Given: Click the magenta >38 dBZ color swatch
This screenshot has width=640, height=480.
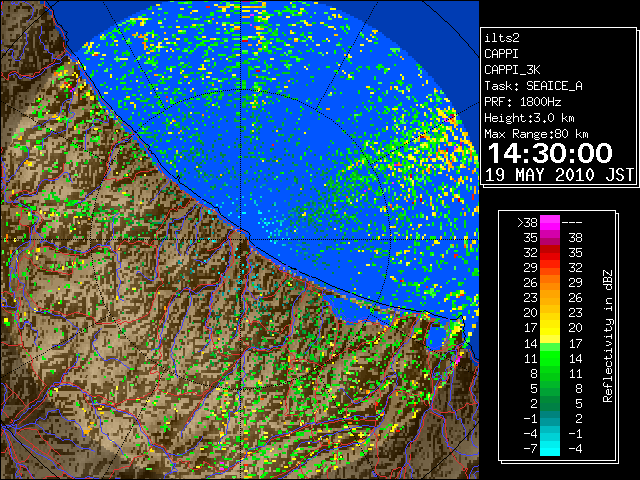Looking at the screenshot, I should (550, 222).
